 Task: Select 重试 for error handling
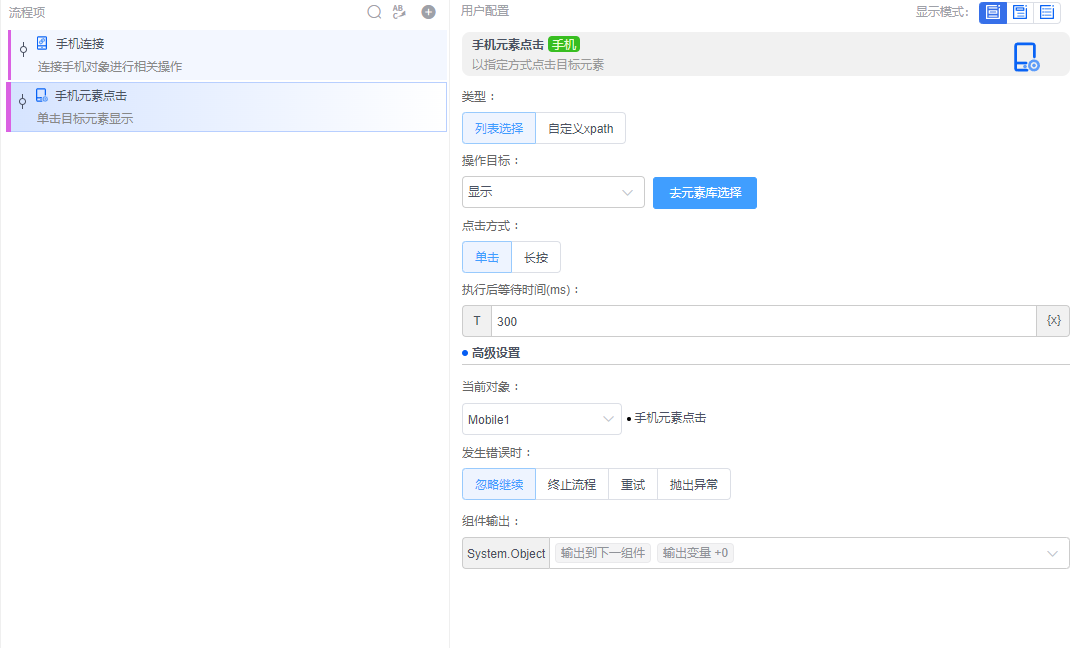click(632, 483)
